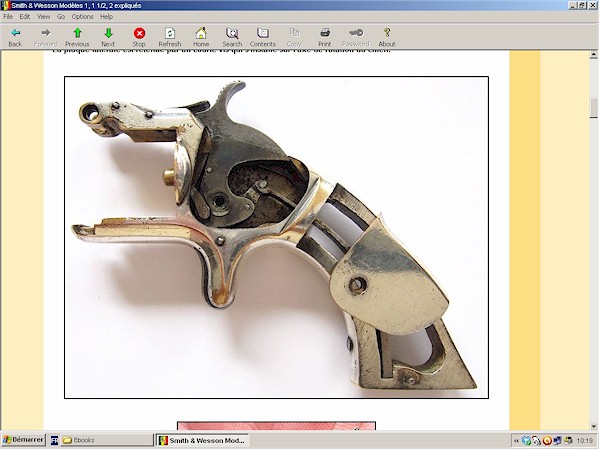The height and width of the screenshot is (450, 600).
Task: Click the tray icon left of the clock
Action: click(x=568, y=440)
